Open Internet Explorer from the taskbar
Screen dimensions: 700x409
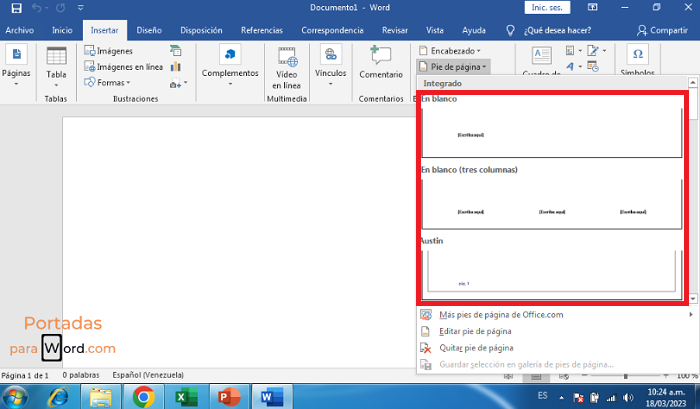[58, 396]
